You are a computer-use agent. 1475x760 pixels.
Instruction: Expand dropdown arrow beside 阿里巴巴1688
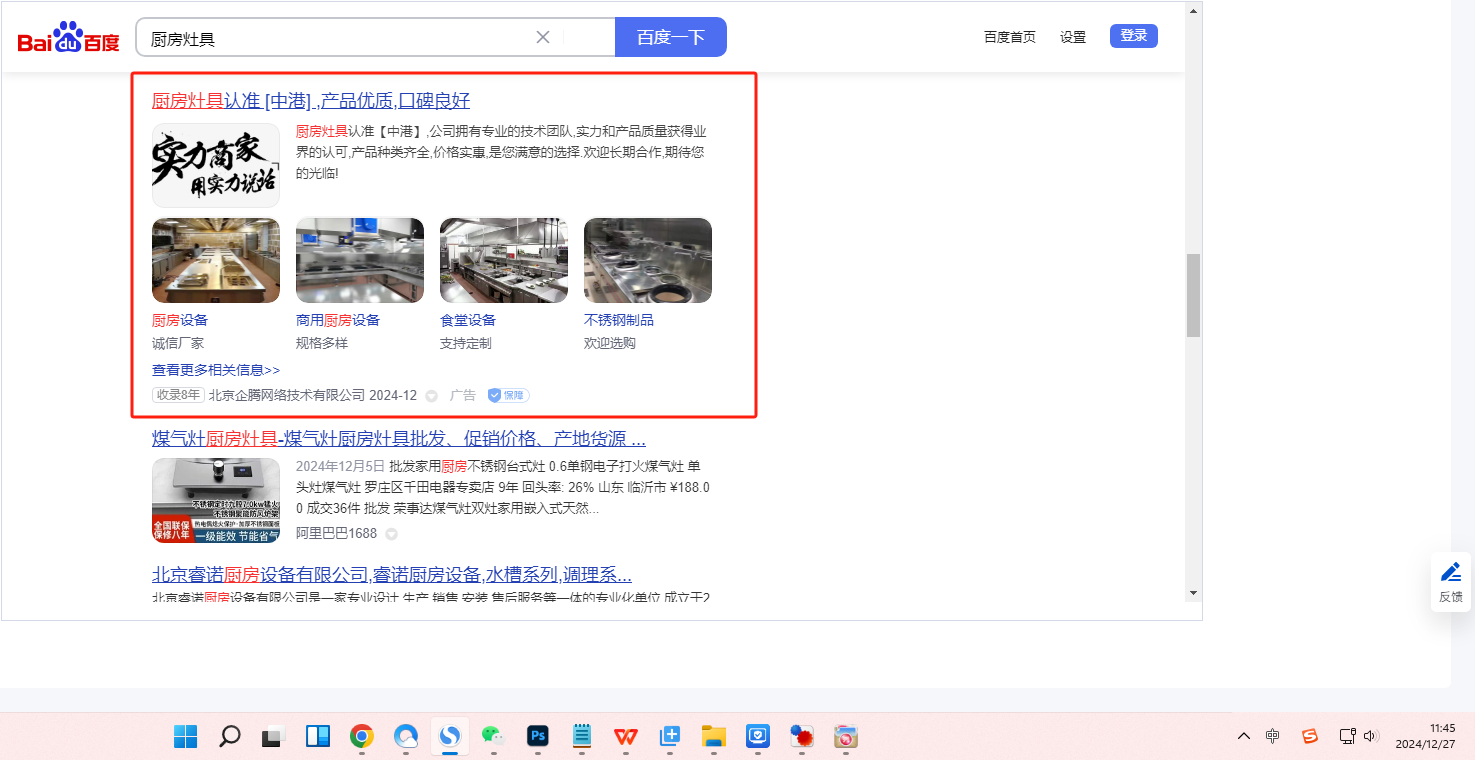[391, 534]
